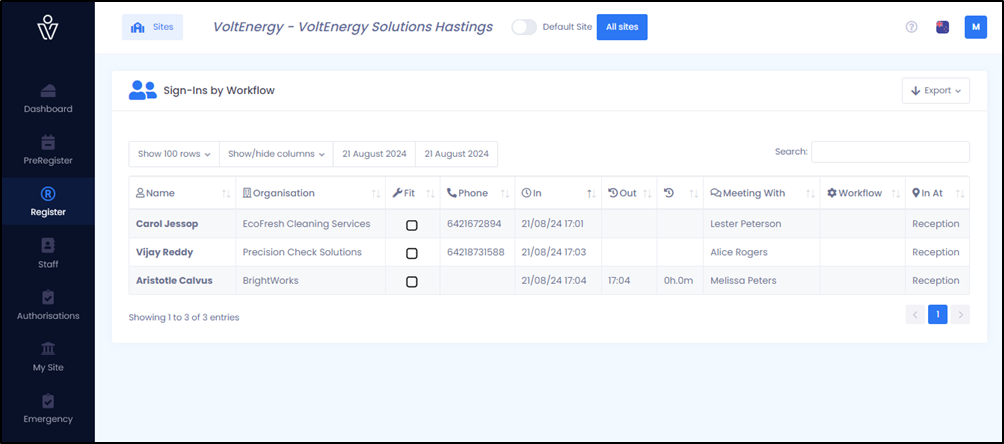Check the Fit box for Vijay Reddy
The height and width of the screenshot is (444, 1004).
point(412,253)
